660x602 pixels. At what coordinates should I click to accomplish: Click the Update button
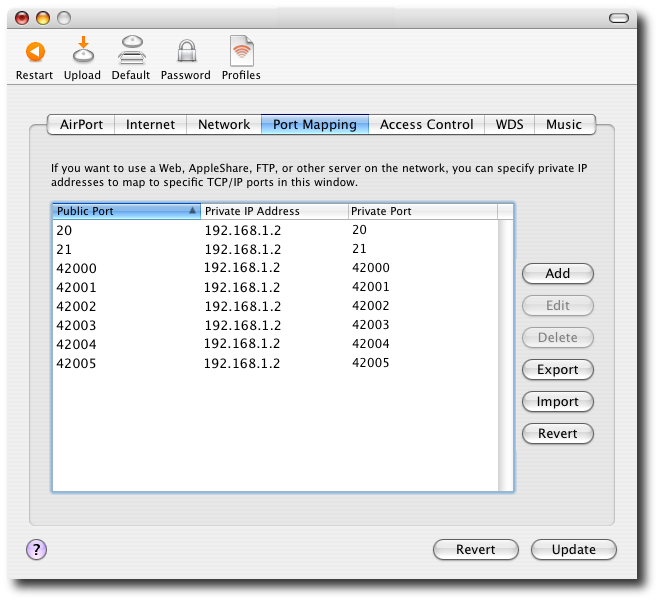pos(574,550)
